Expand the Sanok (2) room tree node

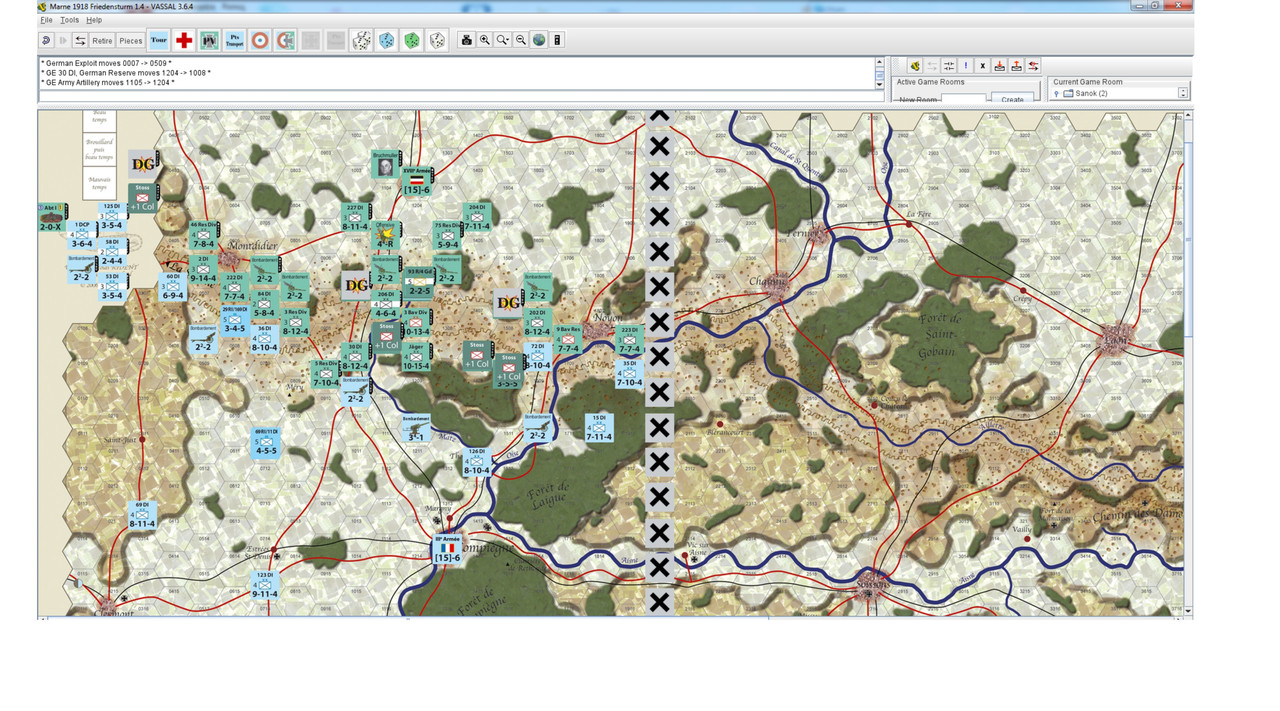click(1057, 93)
